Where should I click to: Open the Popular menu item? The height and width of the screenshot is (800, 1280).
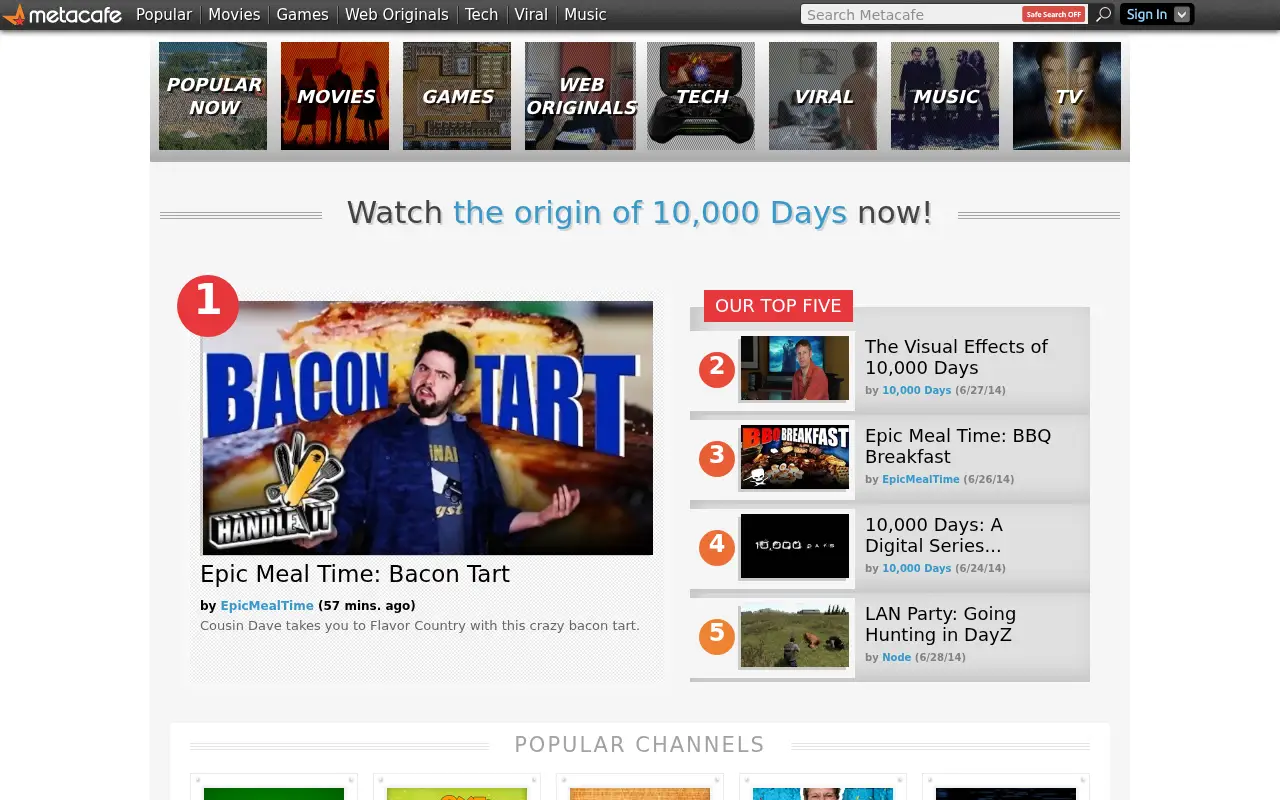tap(164, 14)
